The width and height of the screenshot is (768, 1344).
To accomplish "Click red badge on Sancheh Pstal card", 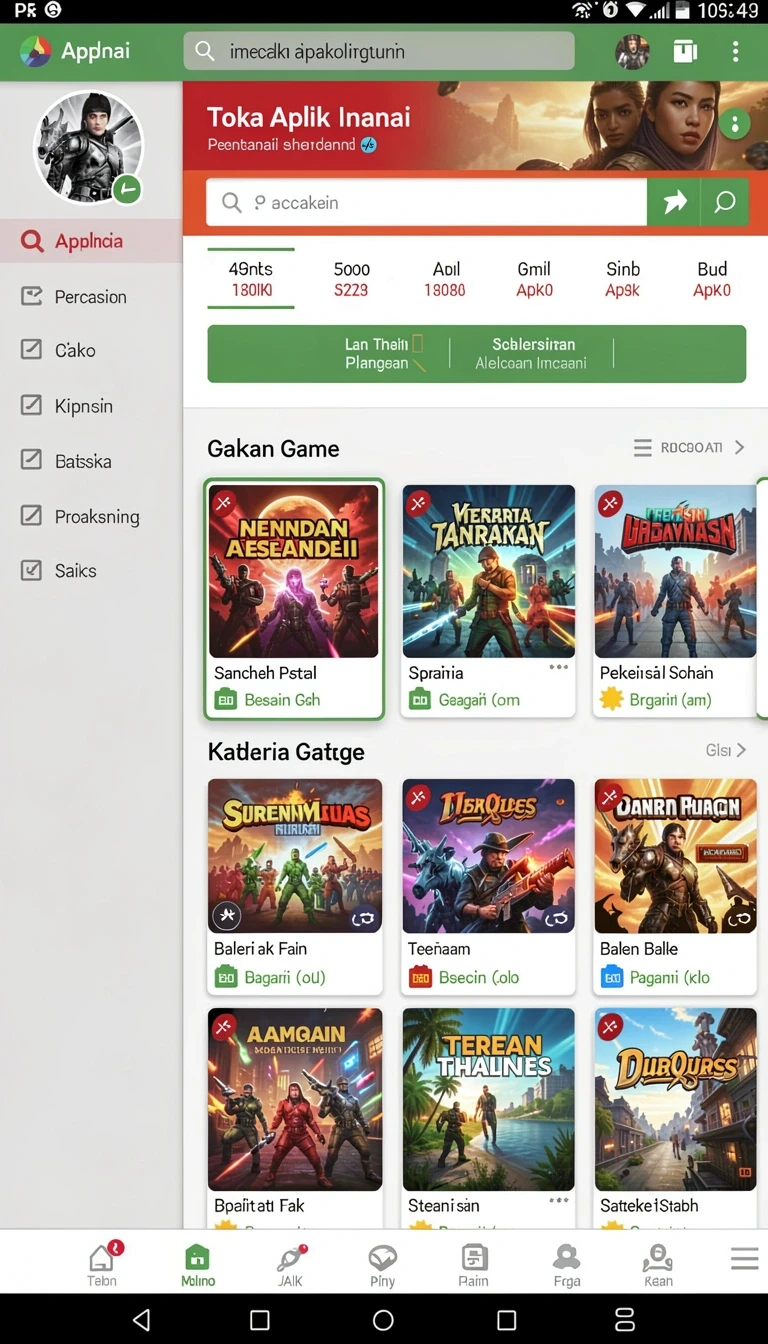I will pyautogui.click(x=223, y=501).
